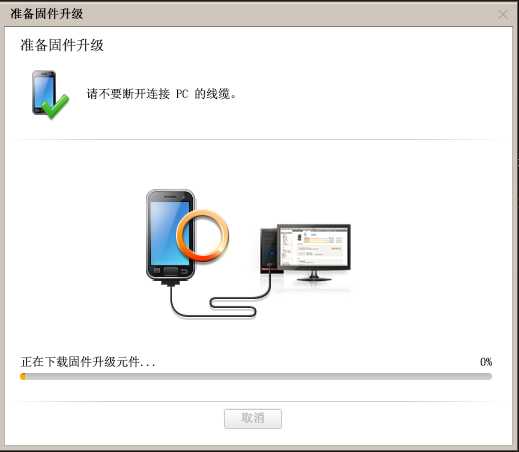The height and width of the screenshot is (452, 519).
Task: Close the 准备固件升级 dialog window
Action: click(x=503, y=14)
